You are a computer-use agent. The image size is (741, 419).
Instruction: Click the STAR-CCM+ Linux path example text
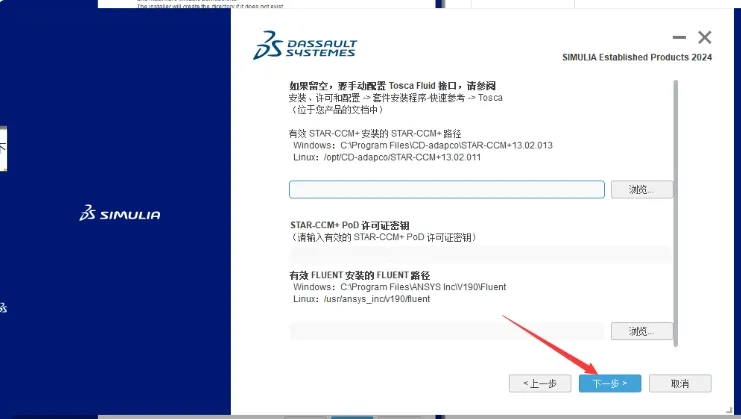[x=387, y=157]
